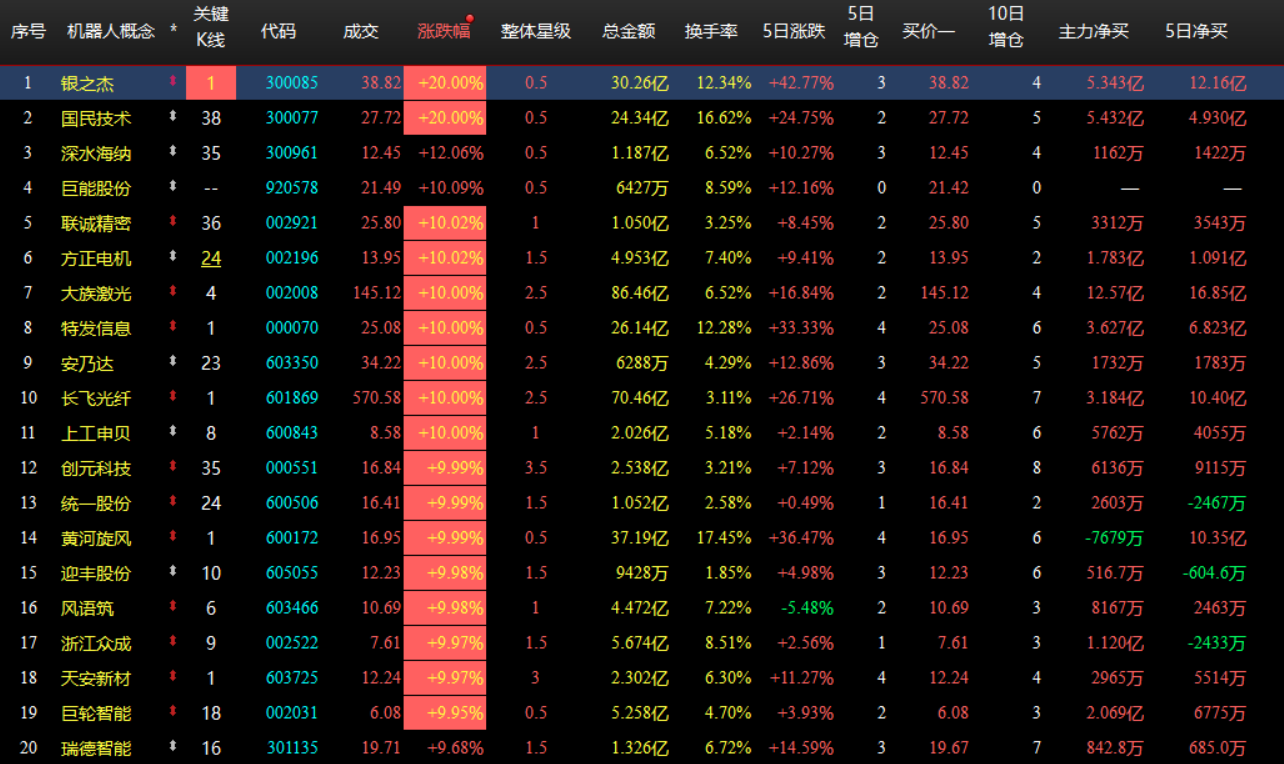Sort by the 成交 column header
This screenshot has height=764, width=1284.
tap(361, 31)
